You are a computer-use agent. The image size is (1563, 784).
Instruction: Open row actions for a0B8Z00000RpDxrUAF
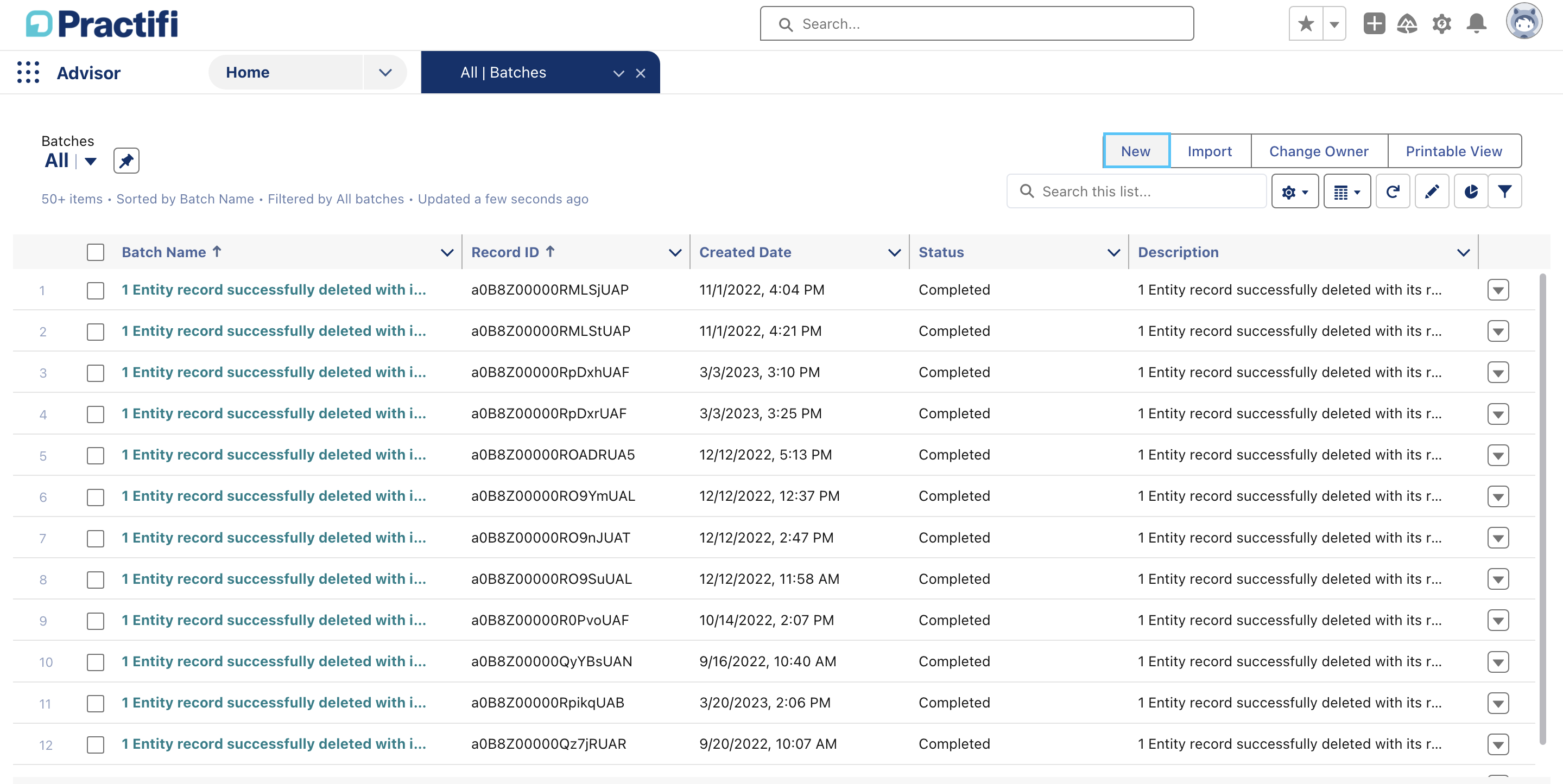pos(1497,414)
